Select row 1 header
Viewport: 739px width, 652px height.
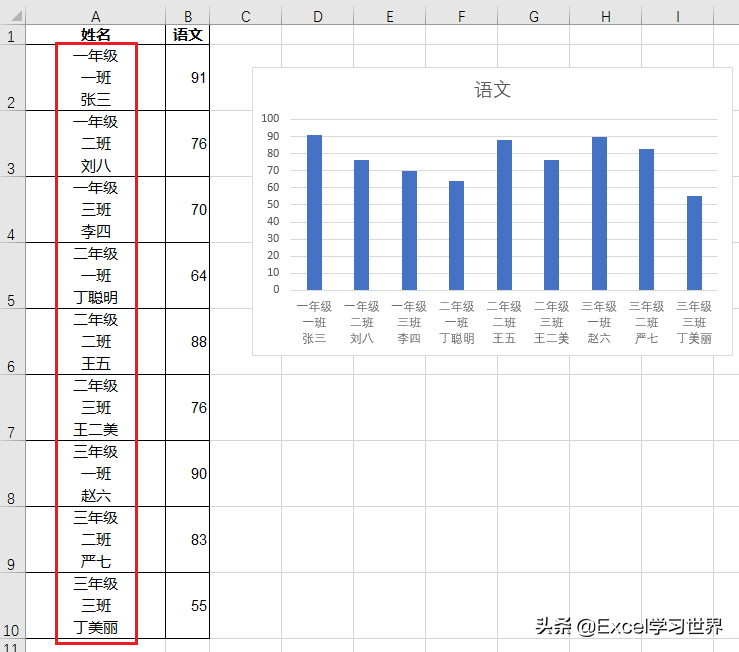tap(13, 35)
